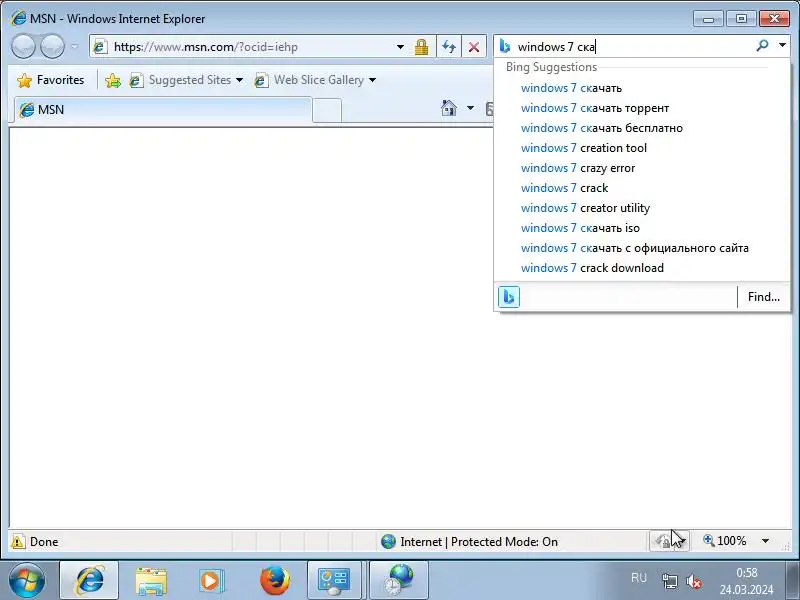The image size is (800, 600).
Task: Click the muted volume tray icon
Action: [694, 581]
